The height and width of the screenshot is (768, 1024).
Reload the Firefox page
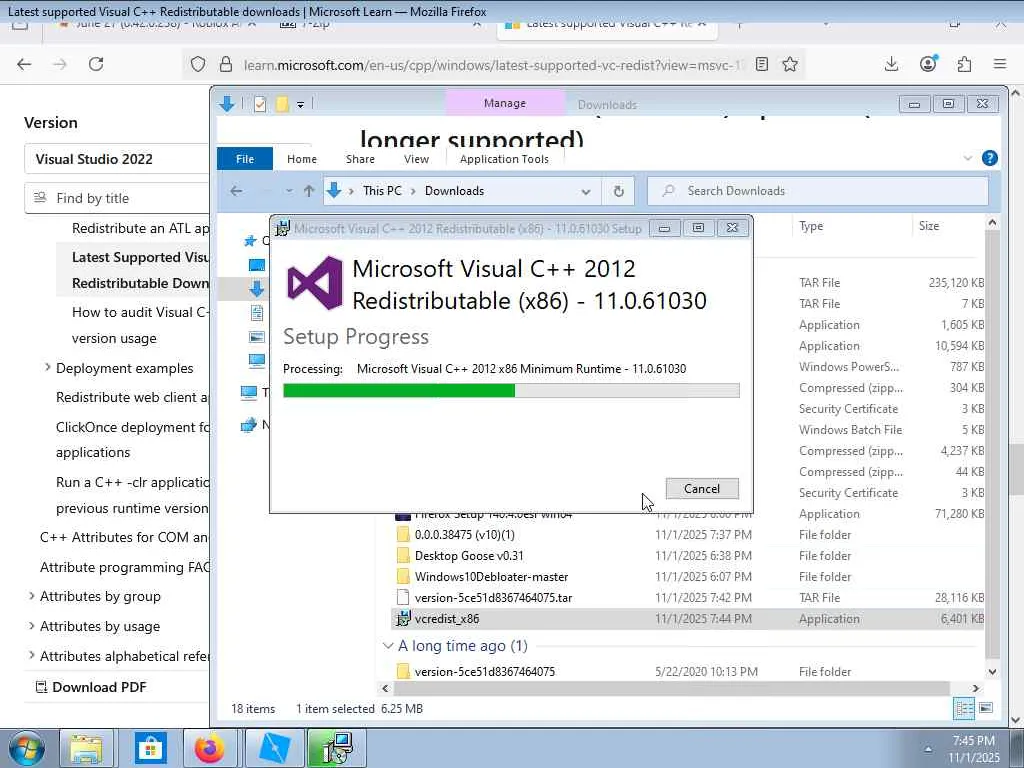tap(96, 64)
